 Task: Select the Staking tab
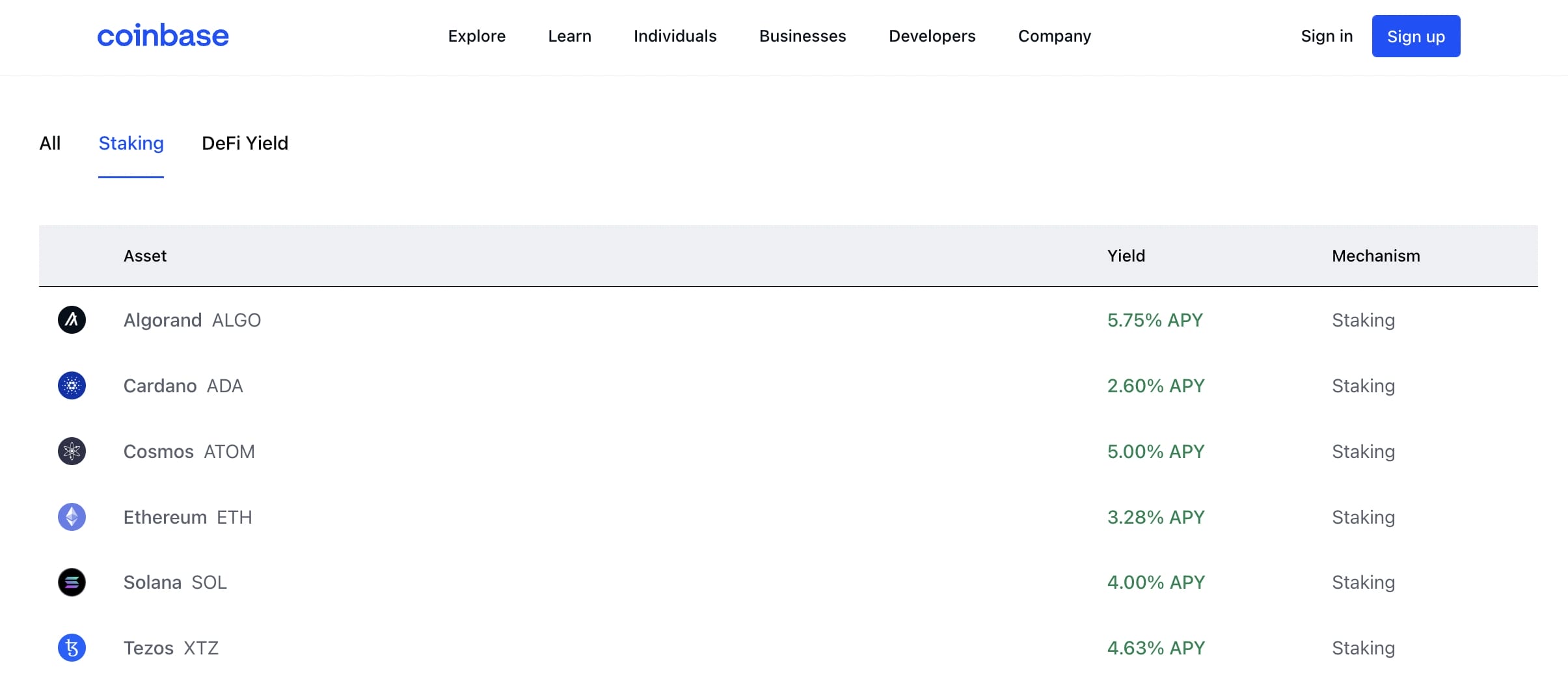point(131,143)
